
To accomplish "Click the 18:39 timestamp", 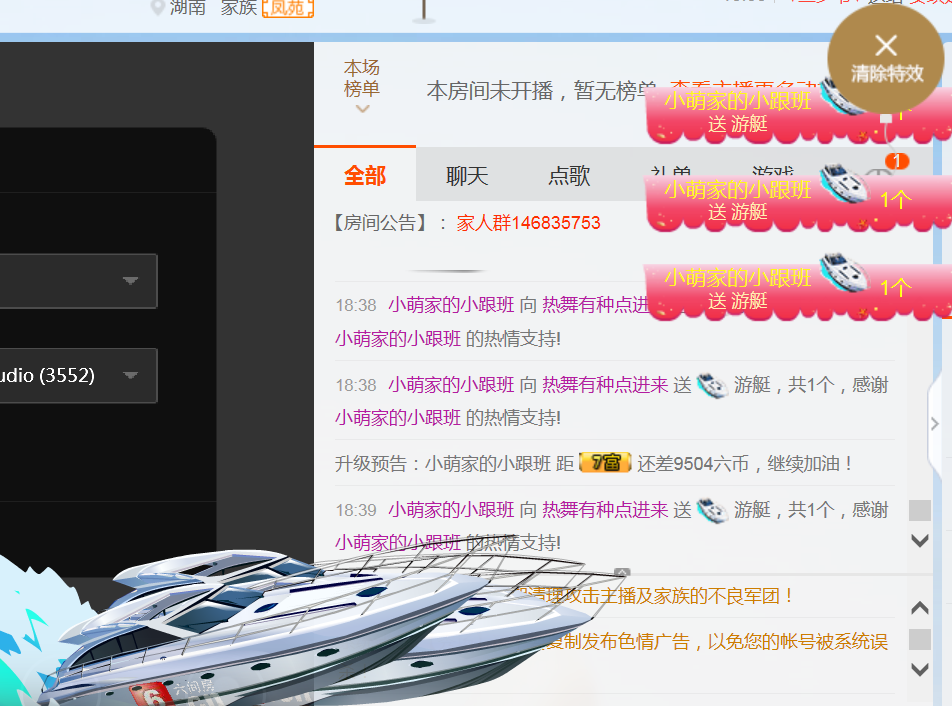I will pyautogui.click(x=356, y=510).
